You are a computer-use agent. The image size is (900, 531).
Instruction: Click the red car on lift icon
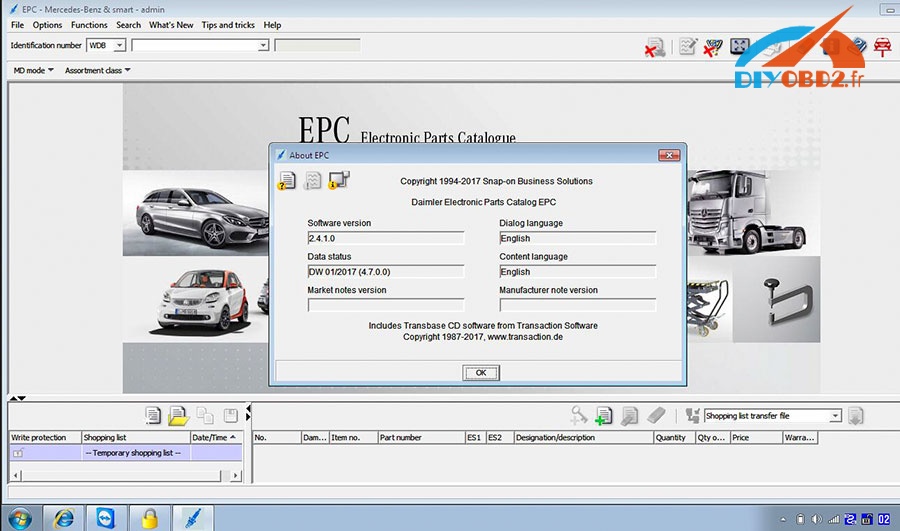point(882,46)
